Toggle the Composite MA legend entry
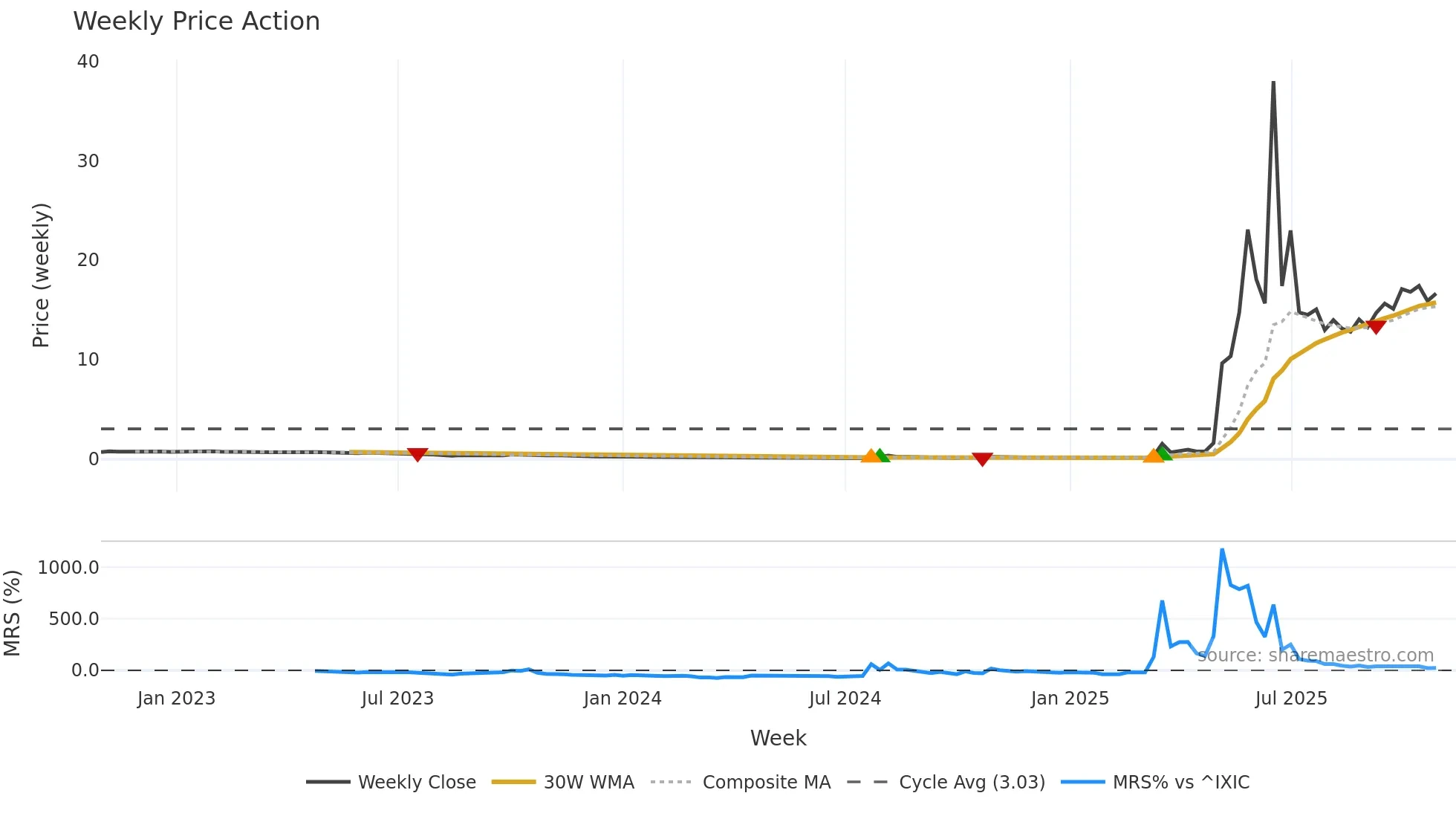This screenshot has width=1456, height=819. (x=741, y=782)
